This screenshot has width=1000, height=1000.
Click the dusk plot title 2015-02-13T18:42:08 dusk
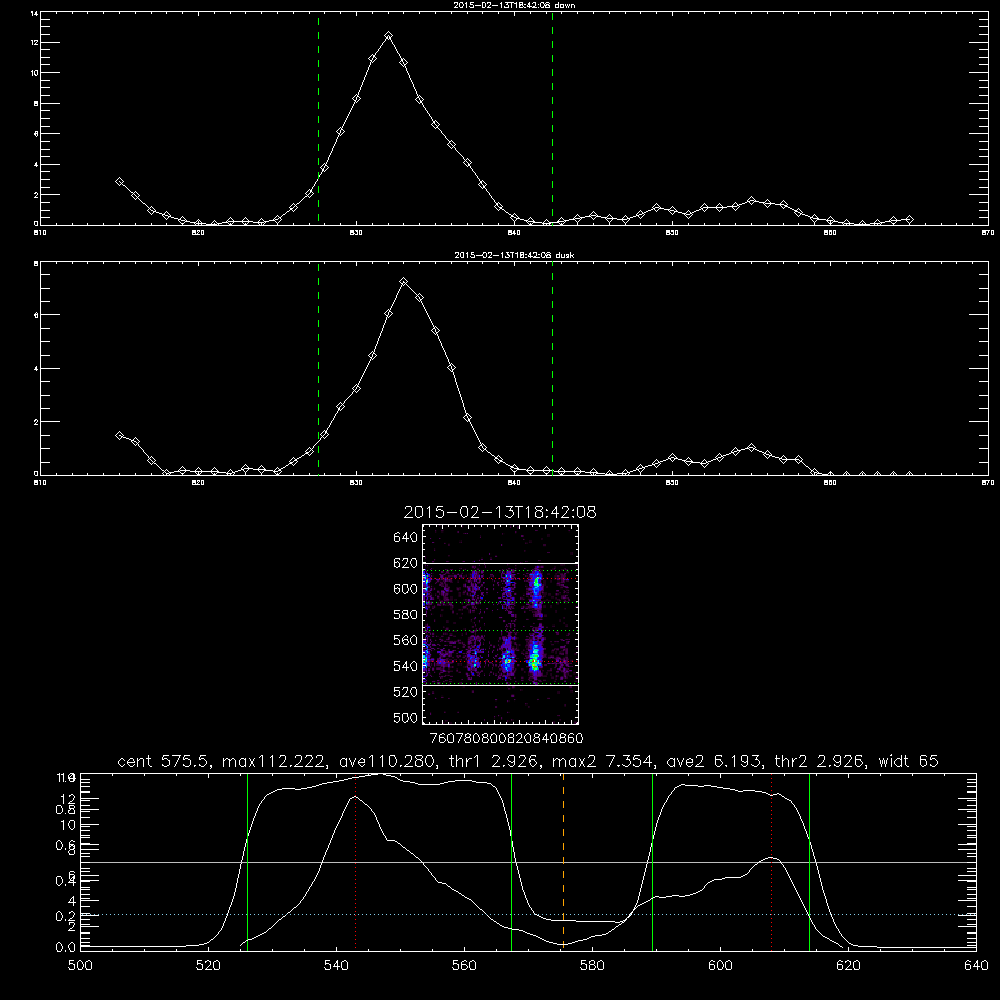514,255
